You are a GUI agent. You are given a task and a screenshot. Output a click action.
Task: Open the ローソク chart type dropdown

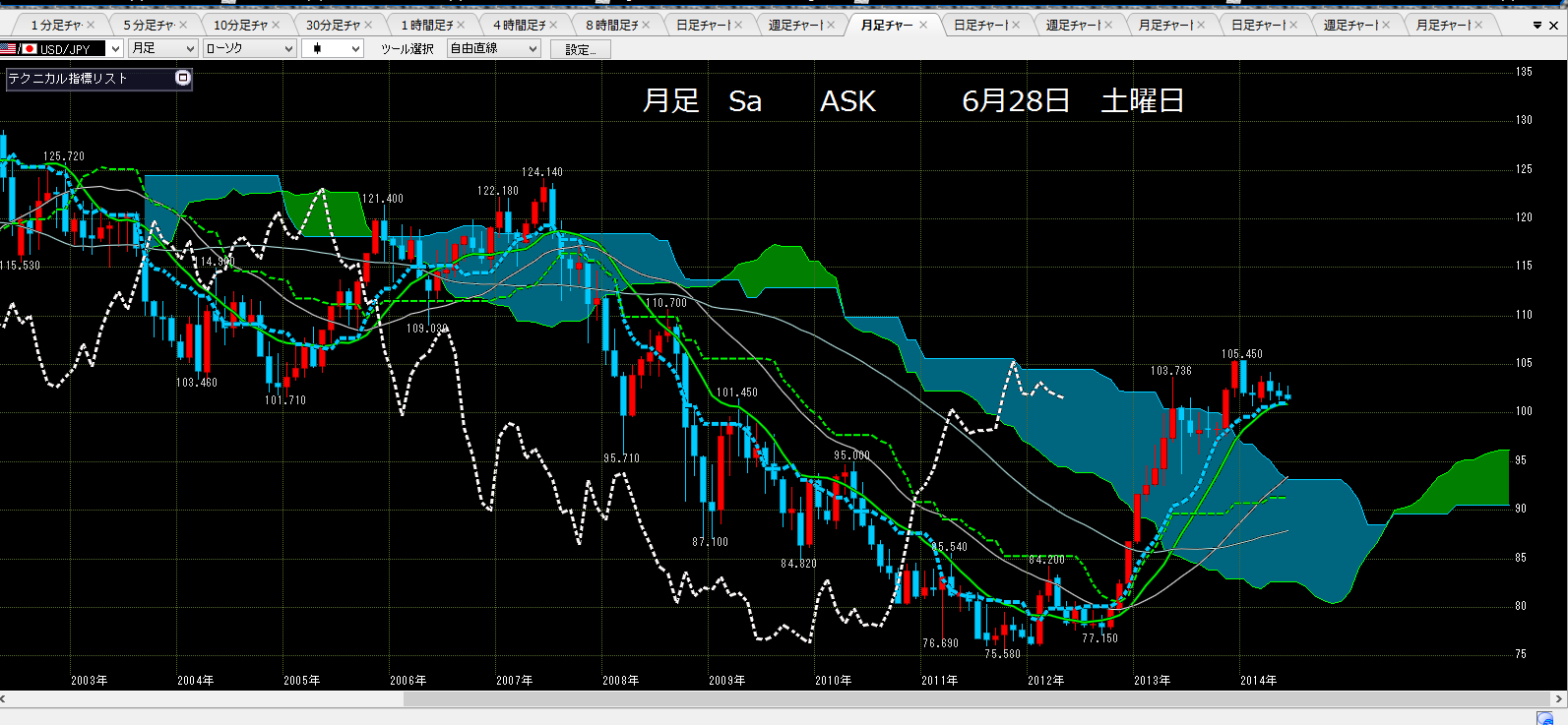pyautogui.click(x=249, y=48)
